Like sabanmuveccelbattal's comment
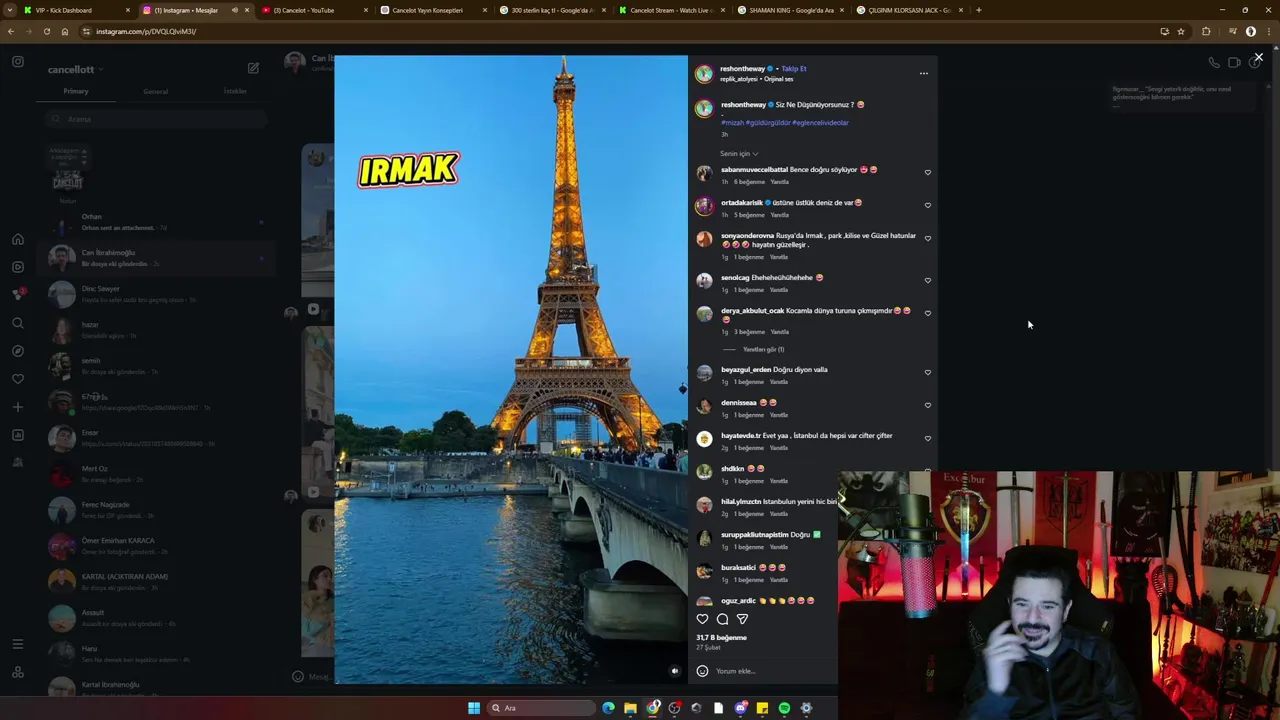The image size is (1280, 720). (x=927, y=172)
